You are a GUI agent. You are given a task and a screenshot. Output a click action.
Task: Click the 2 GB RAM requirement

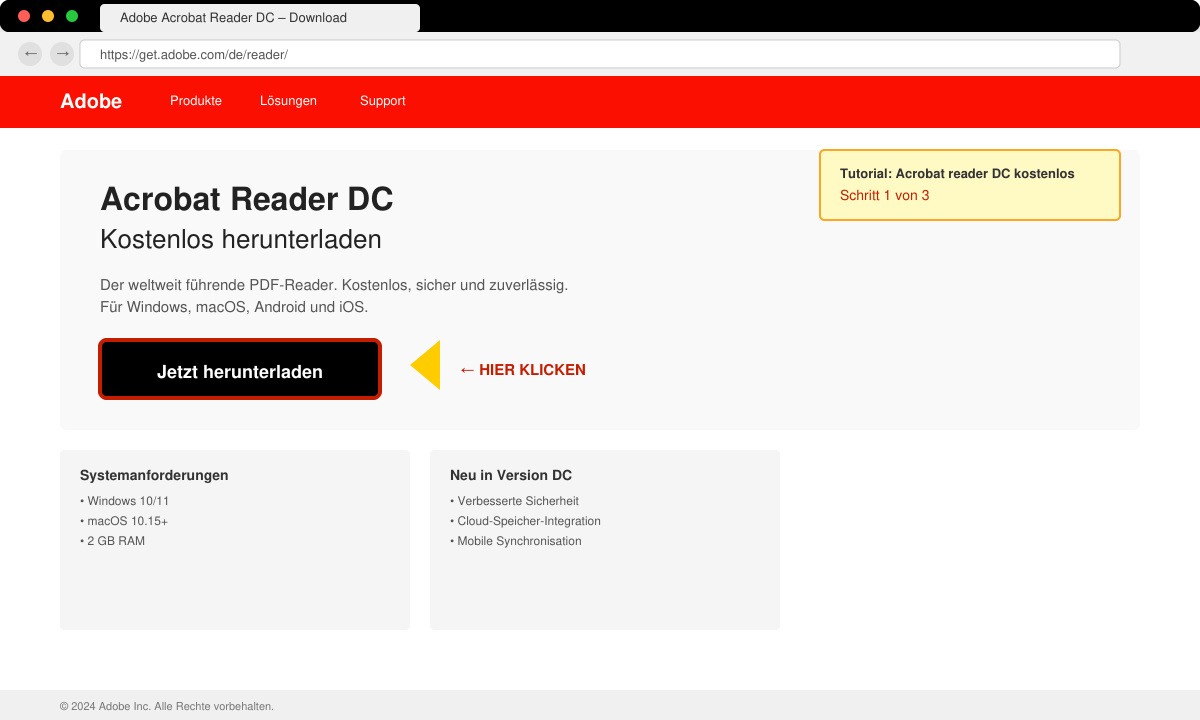coord(112,541)
